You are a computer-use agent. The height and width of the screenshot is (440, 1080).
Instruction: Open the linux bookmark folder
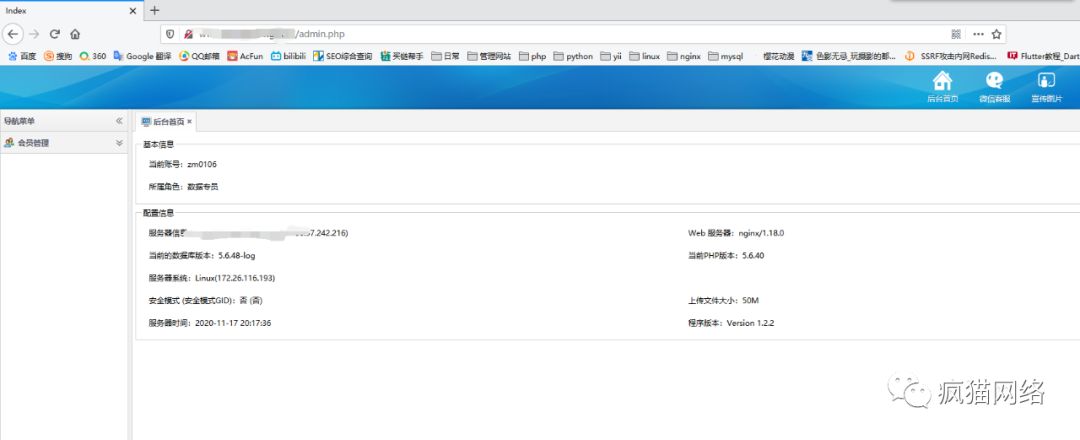tap(645, 56)
